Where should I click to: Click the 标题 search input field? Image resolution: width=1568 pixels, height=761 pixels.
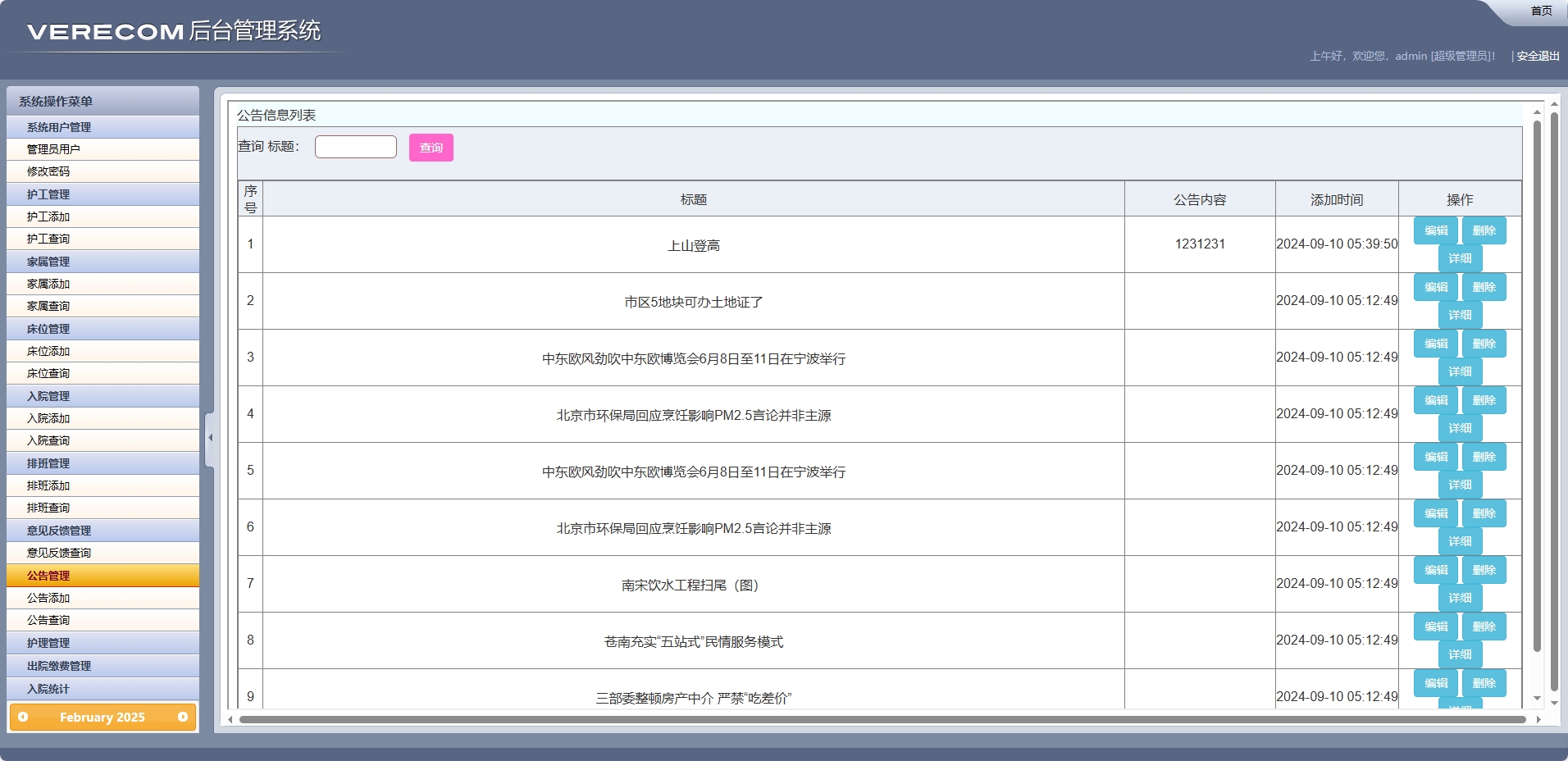(355, 146)
